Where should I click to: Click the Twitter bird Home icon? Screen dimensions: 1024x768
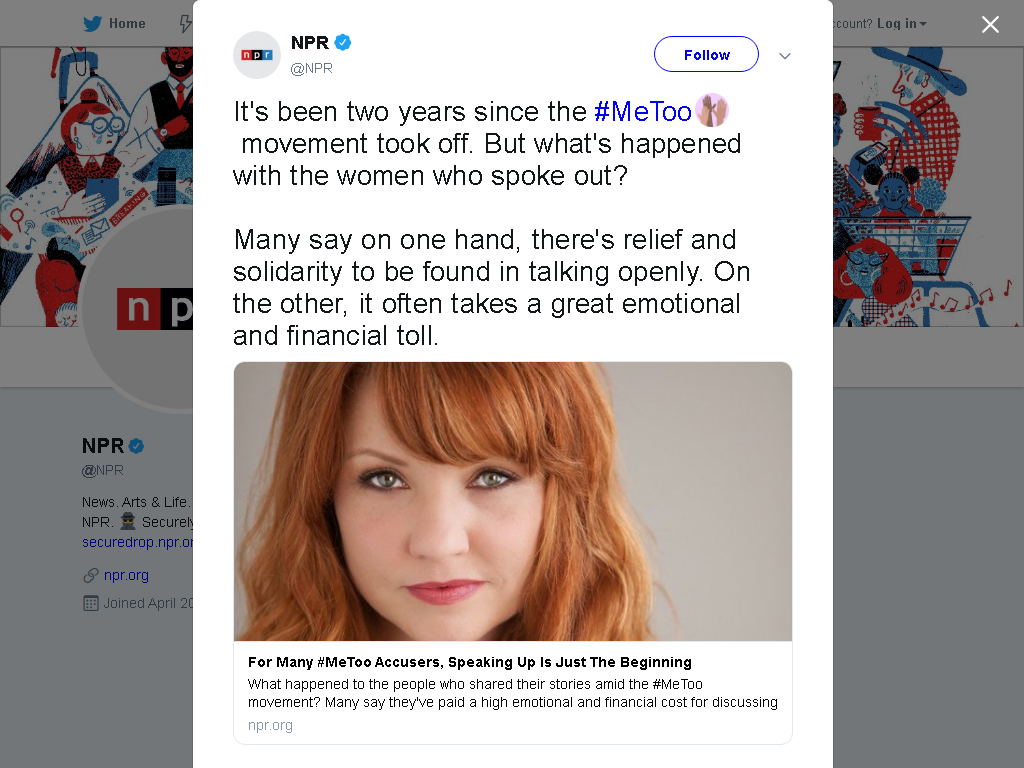pyautogui.click(x=92, y=24)
